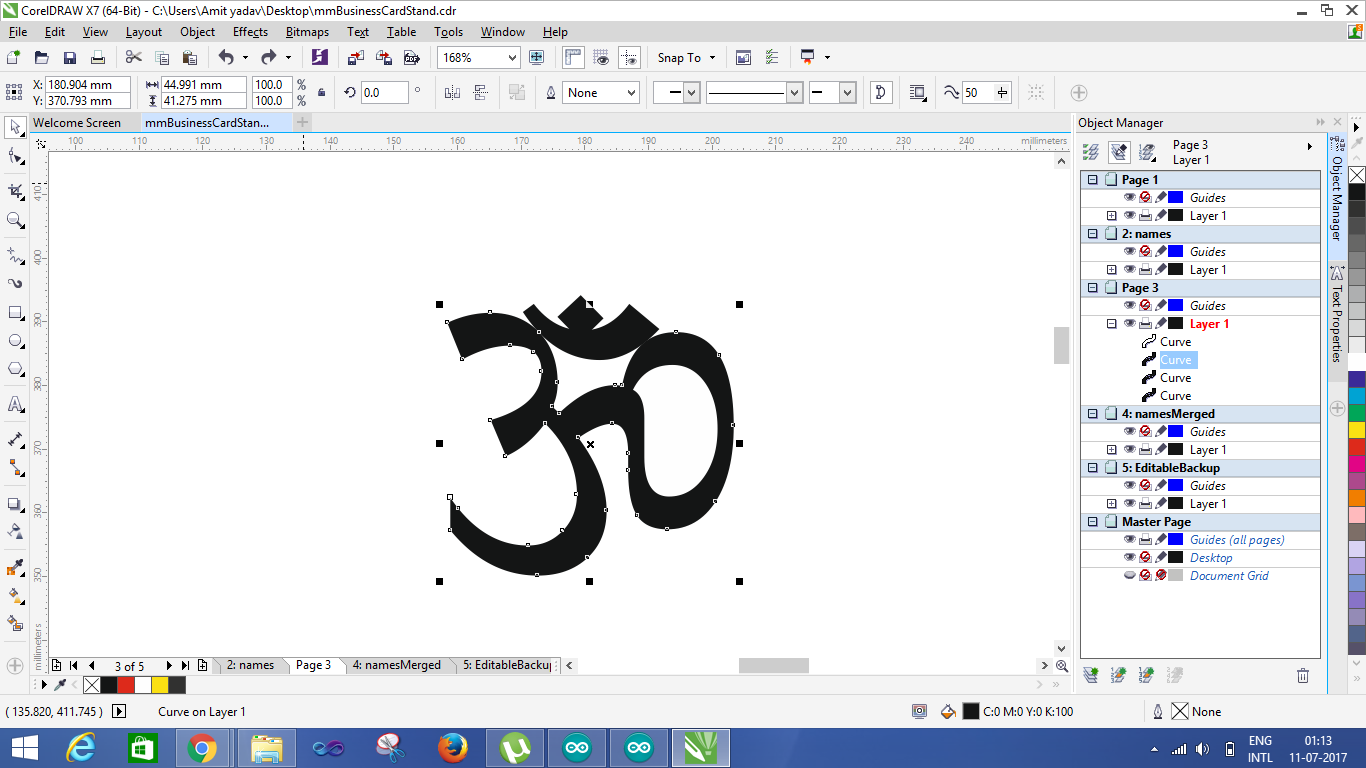Image resolution: width=1366 pixels, height=768 pixels.
Task: Pick yellow swatch in document palette
Action: [160, 685]
